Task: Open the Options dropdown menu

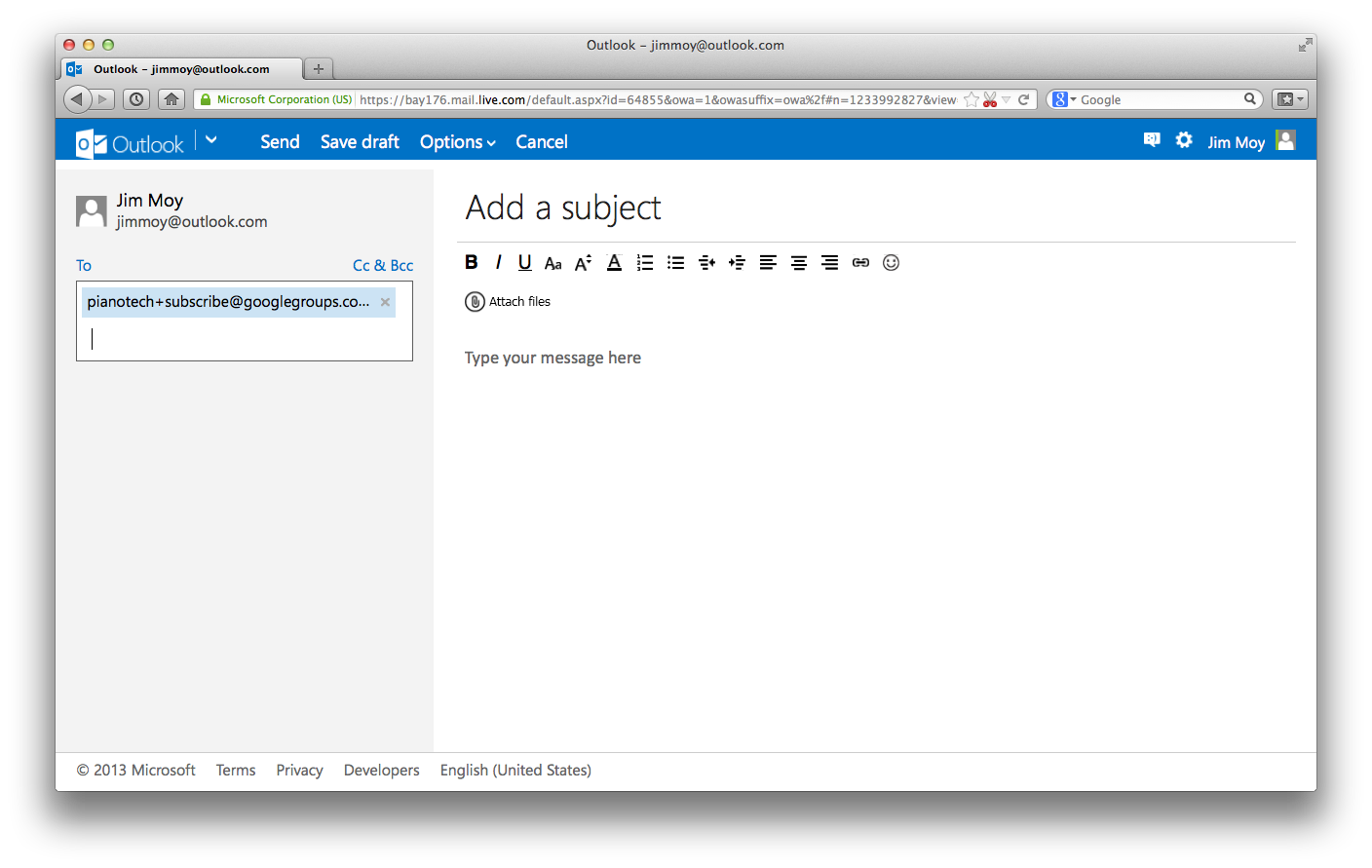Action: (458, 142)
